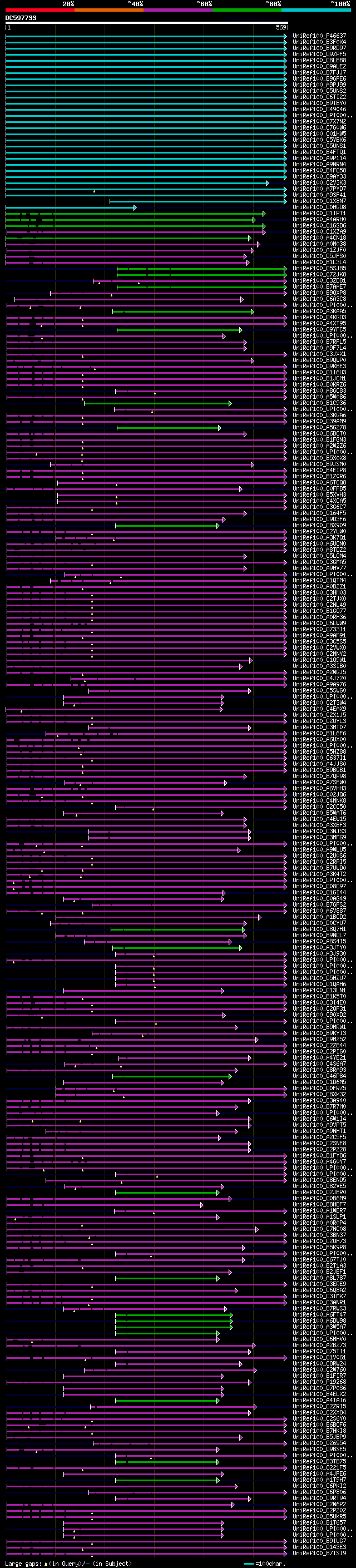Click label UniRef100_A6FT47

[319, 1315]
